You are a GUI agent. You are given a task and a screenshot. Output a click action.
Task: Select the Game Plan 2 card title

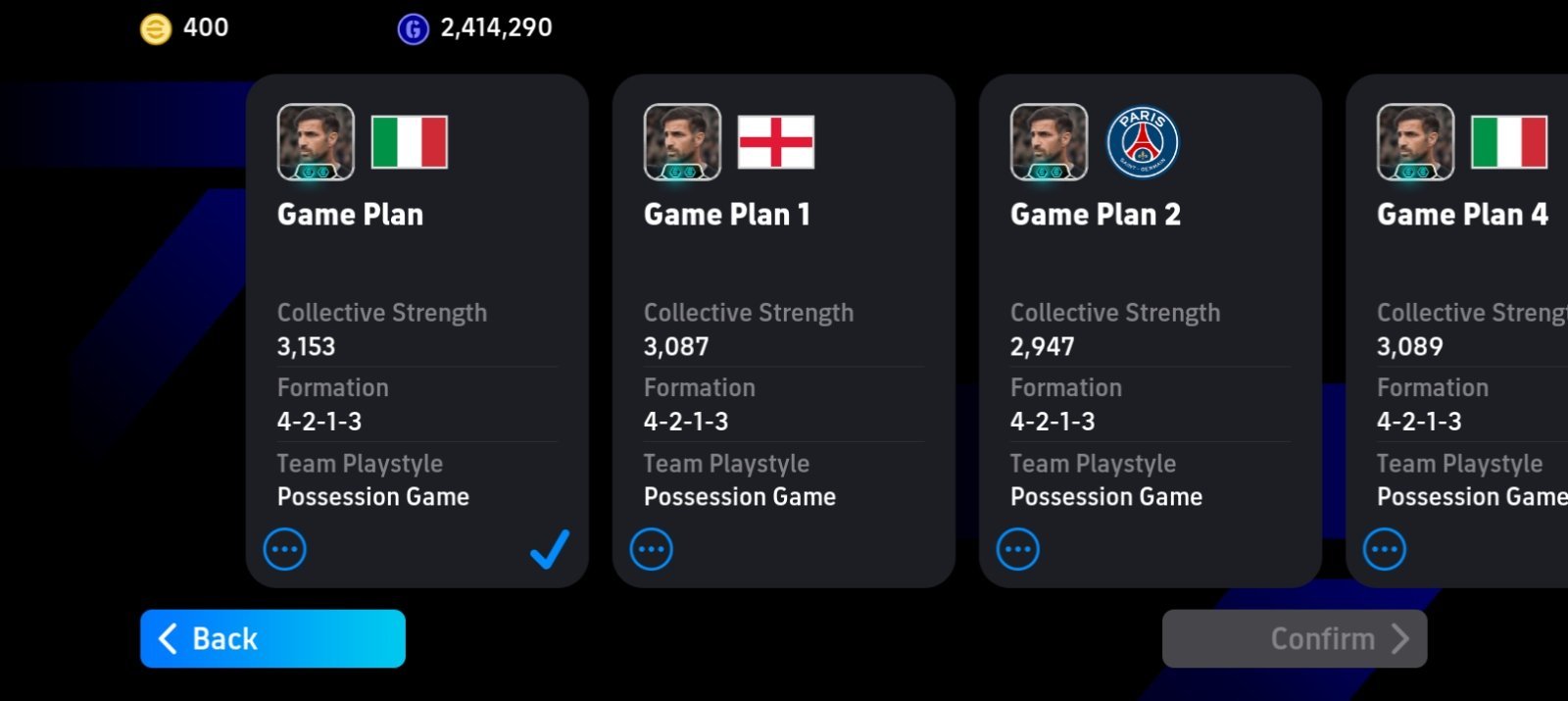click(1096, 215)
